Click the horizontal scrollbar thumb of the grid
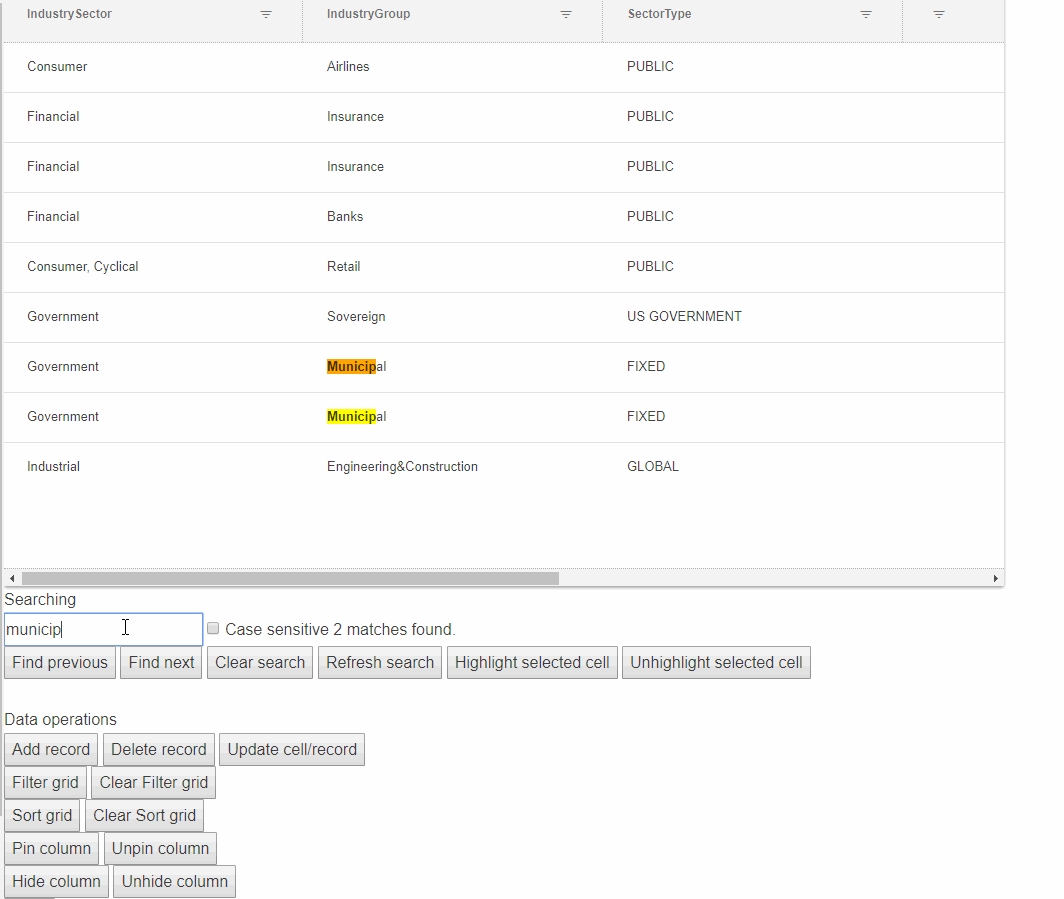 click(290, 578)
